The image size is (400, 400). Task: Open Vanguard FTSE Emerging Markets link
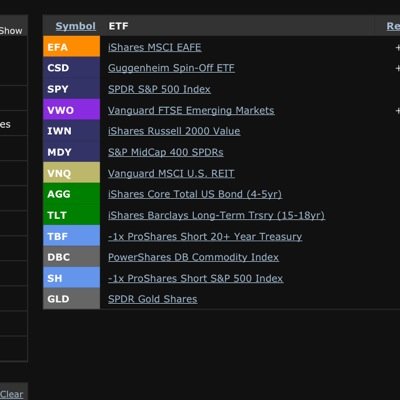[191, 110]
